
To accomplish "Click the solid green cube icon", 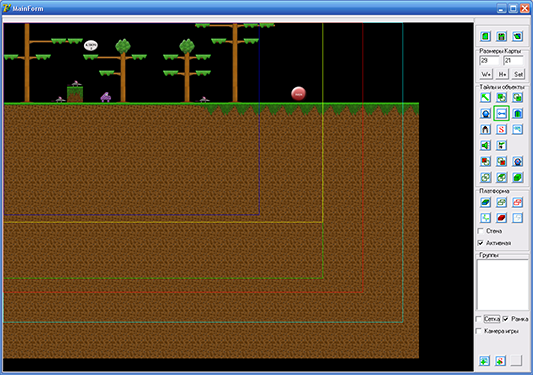I will point(517,177).
